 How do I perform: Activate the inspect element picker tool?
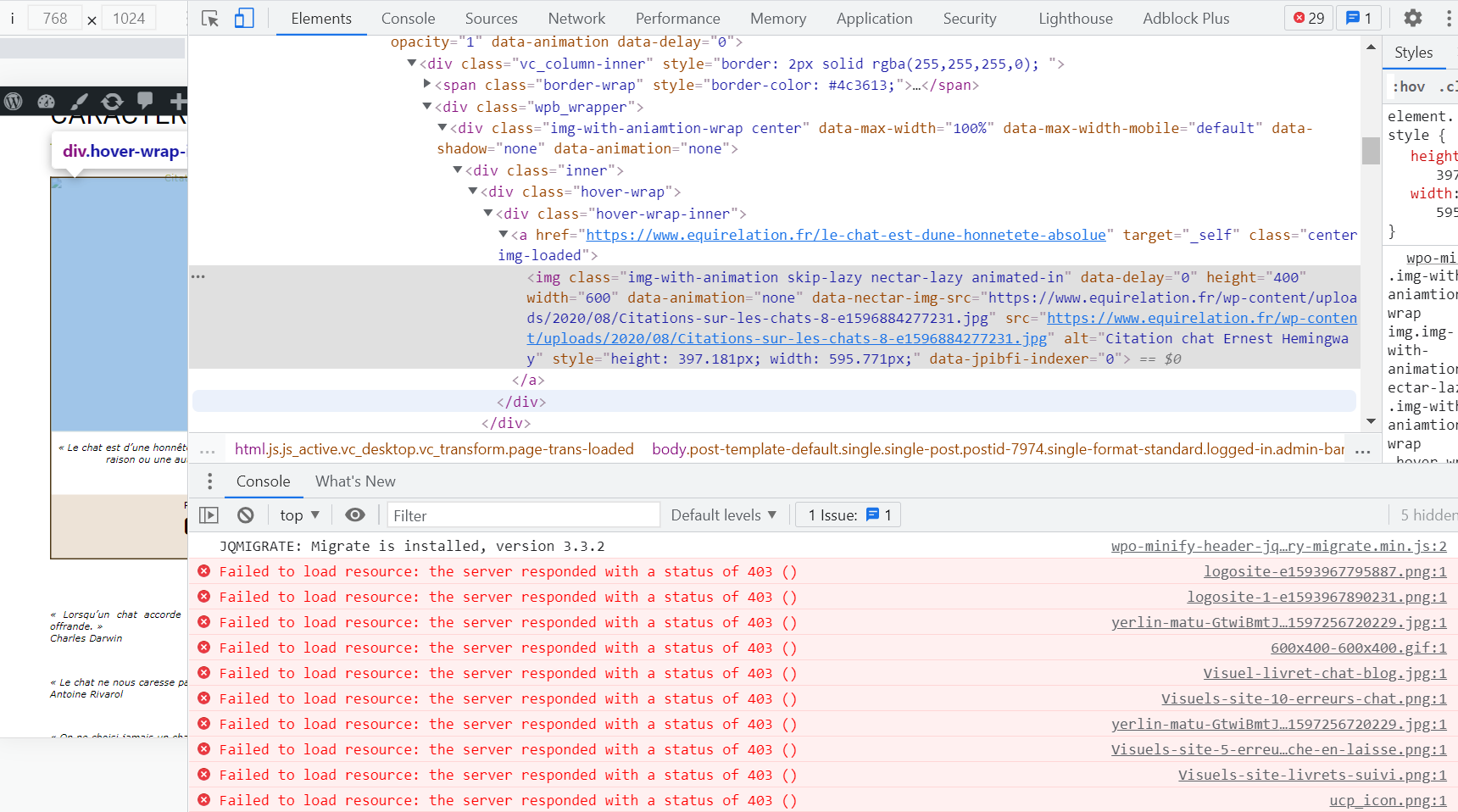pos(209,19)
